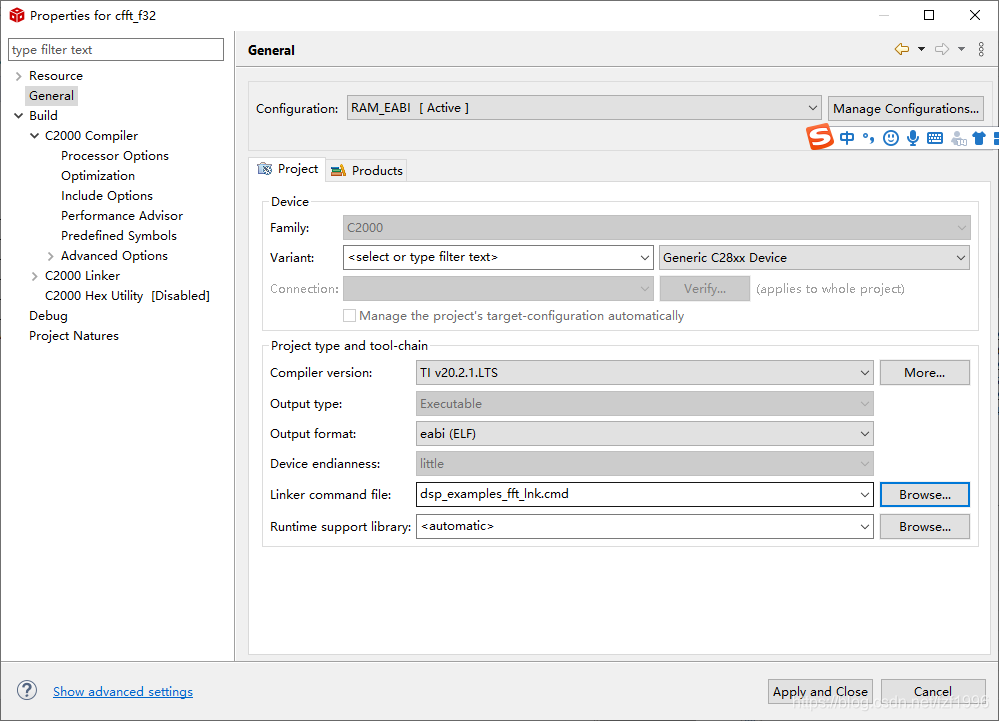The image size is (999, 721).
Task: Click the microphone voice input icon
Action: tap(913, 138)
